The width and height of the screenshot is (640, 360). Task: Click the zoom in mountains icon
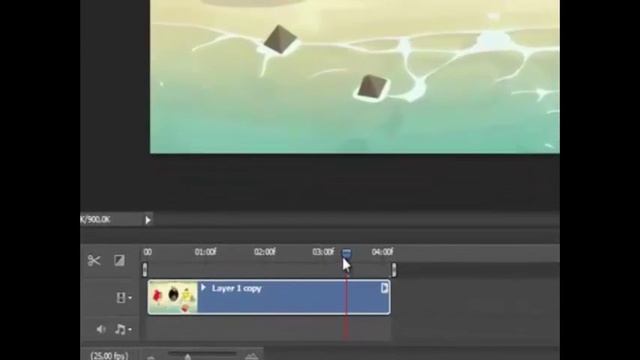[252, 357]
